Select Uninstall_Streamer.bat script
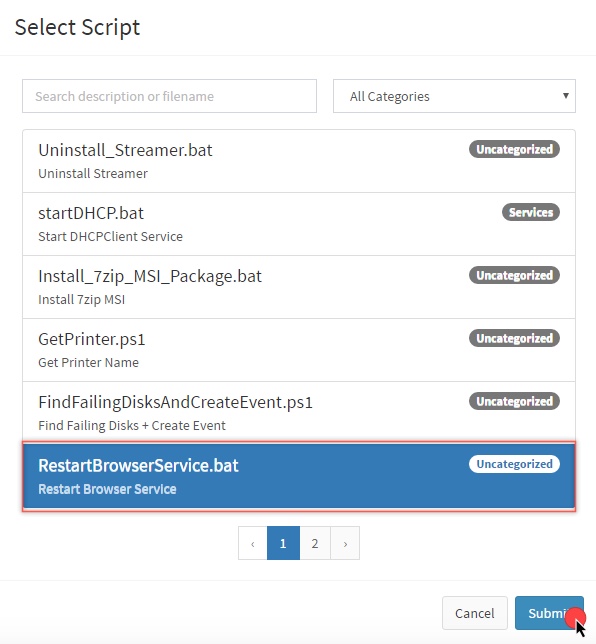Screen dimensions: 596x644 299,161
